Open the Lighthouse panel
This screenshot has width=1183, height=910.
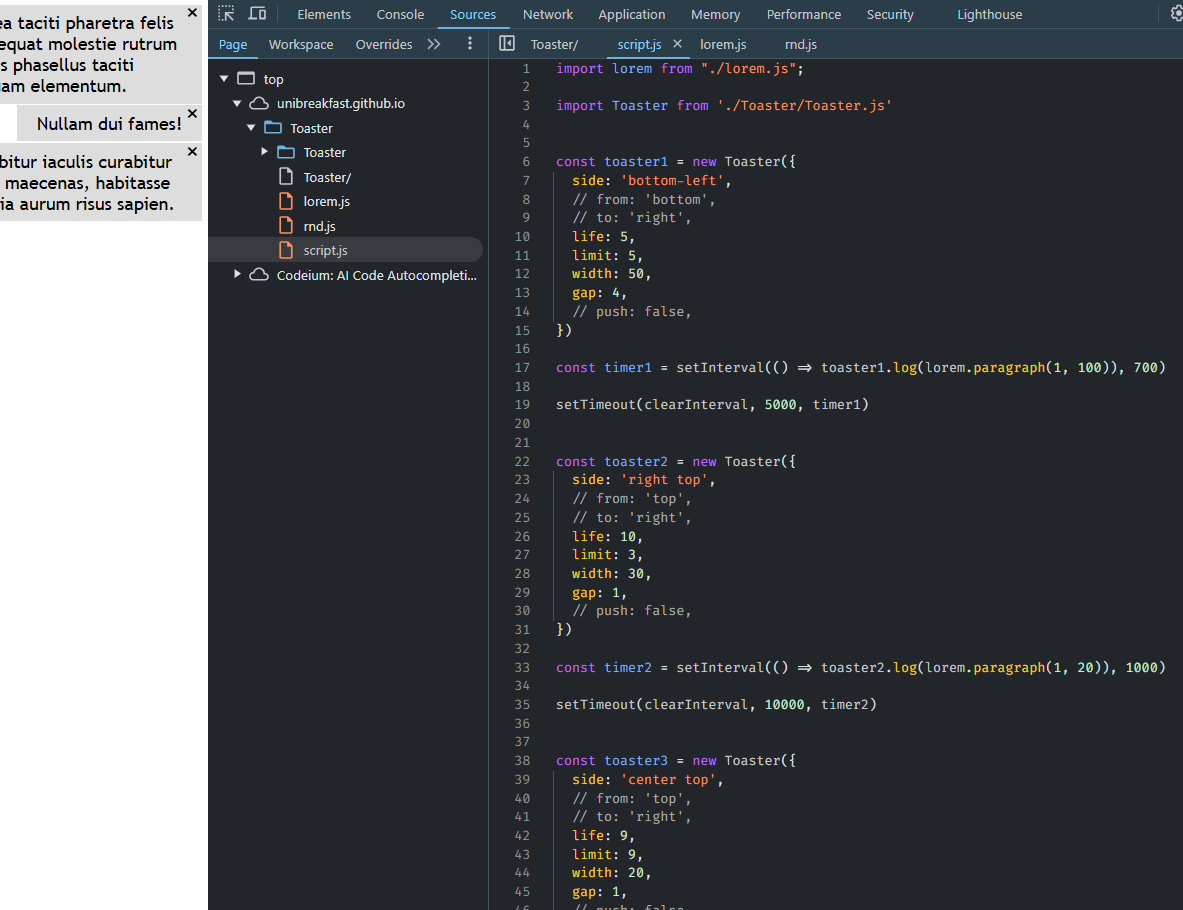989,14
